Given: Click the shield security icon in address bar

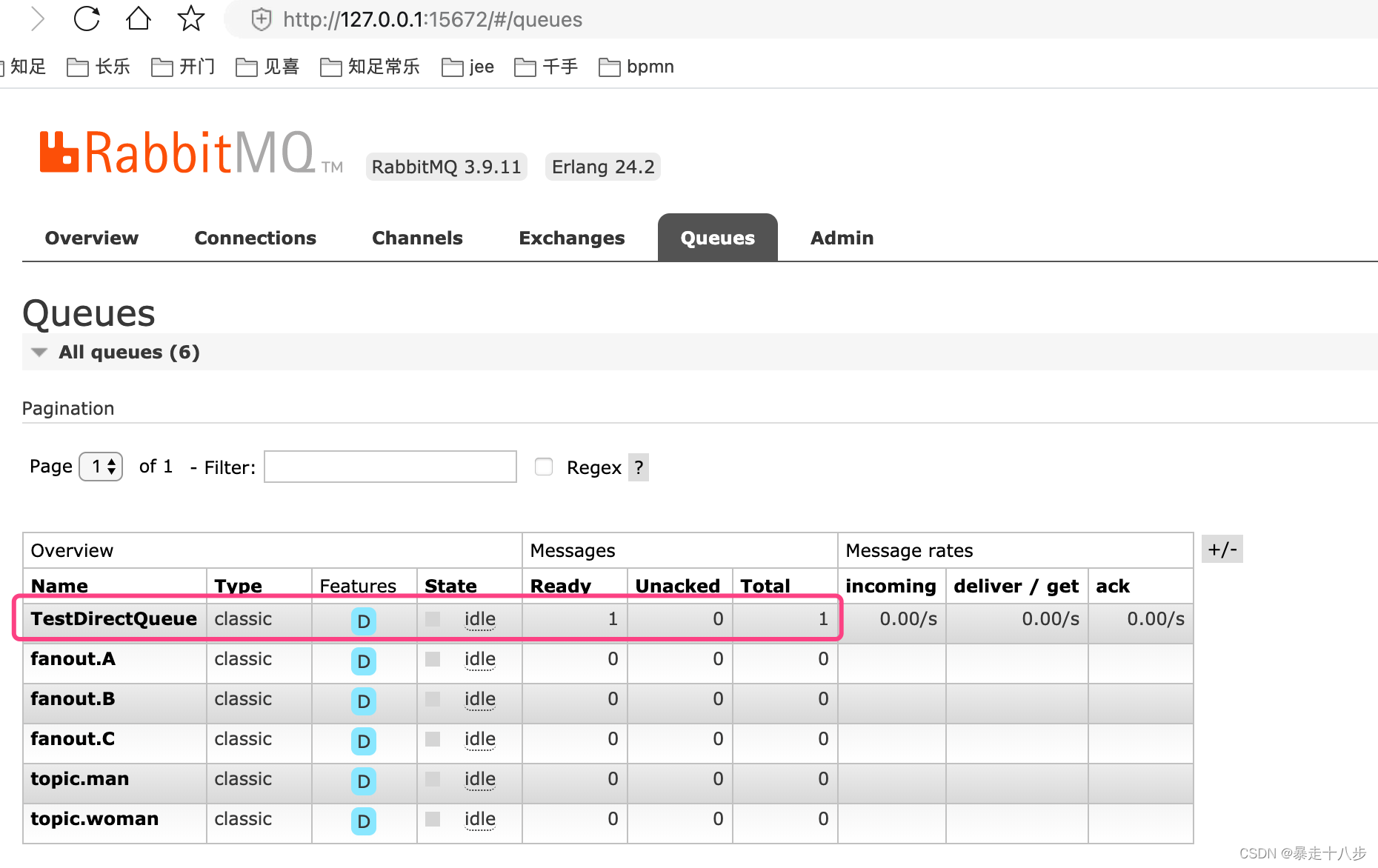Looking at the screenshot, I should click(261, 19).
